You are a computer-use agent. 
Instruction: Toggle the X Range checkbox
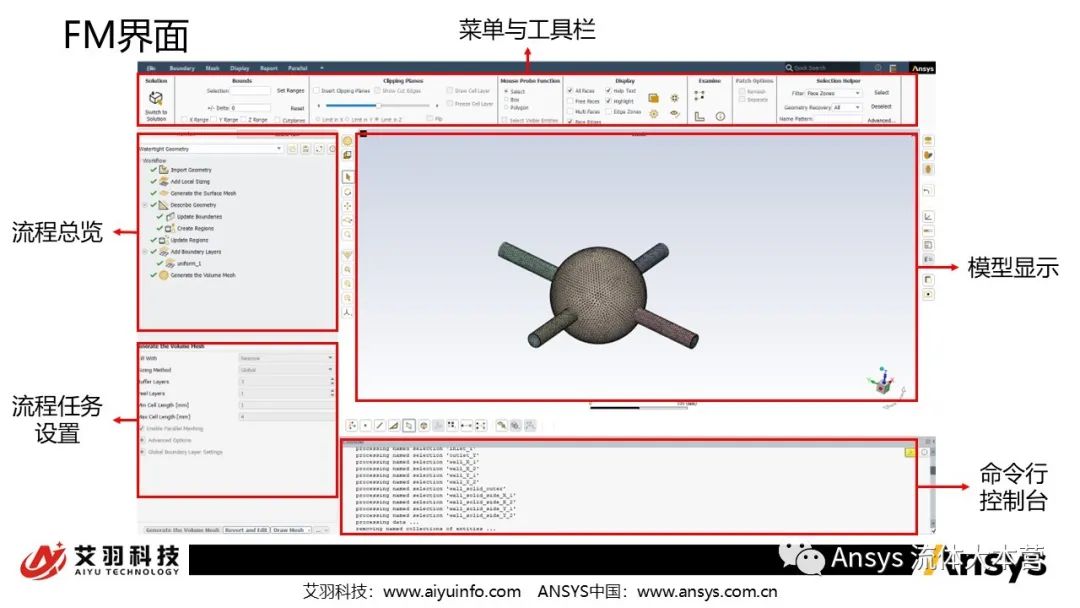coord(184,120)
